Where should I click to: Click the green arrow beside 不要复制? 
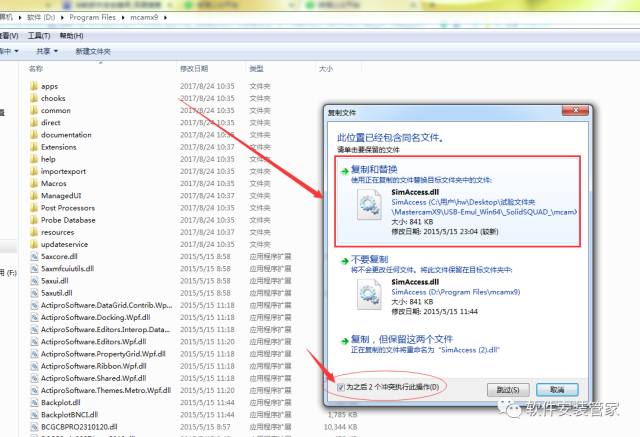click(x=345, y=261)
